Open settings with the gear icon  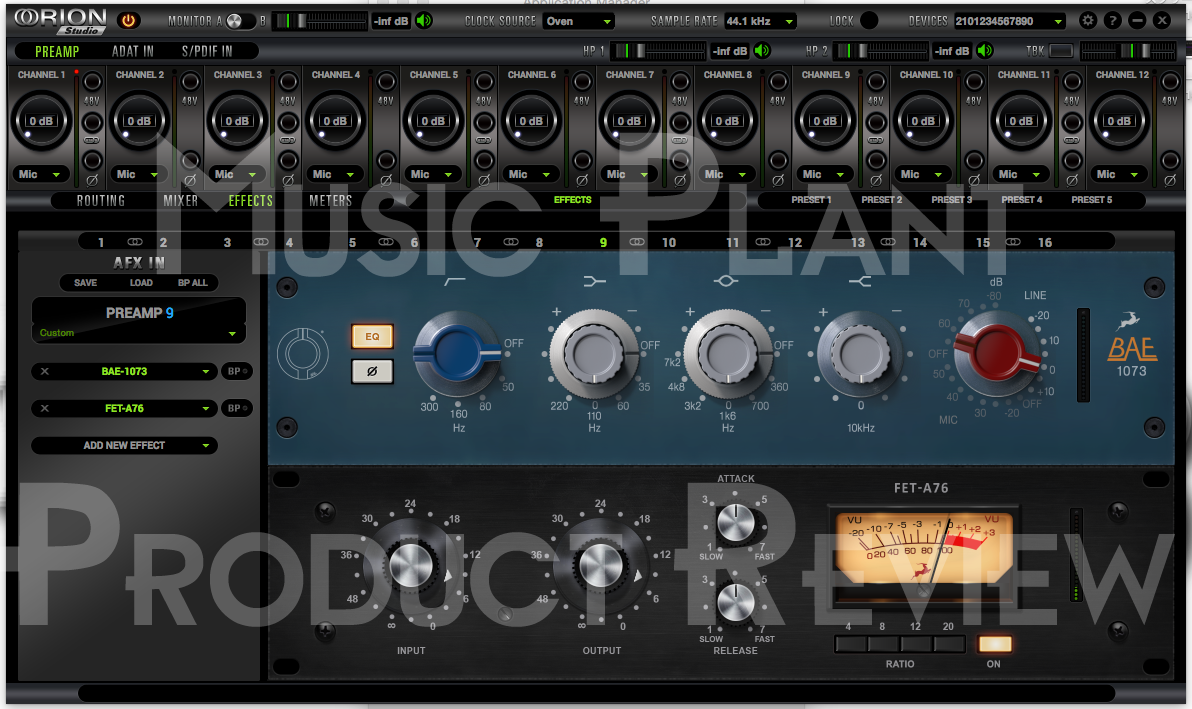pyautogui.click(x=1088, y=21)
